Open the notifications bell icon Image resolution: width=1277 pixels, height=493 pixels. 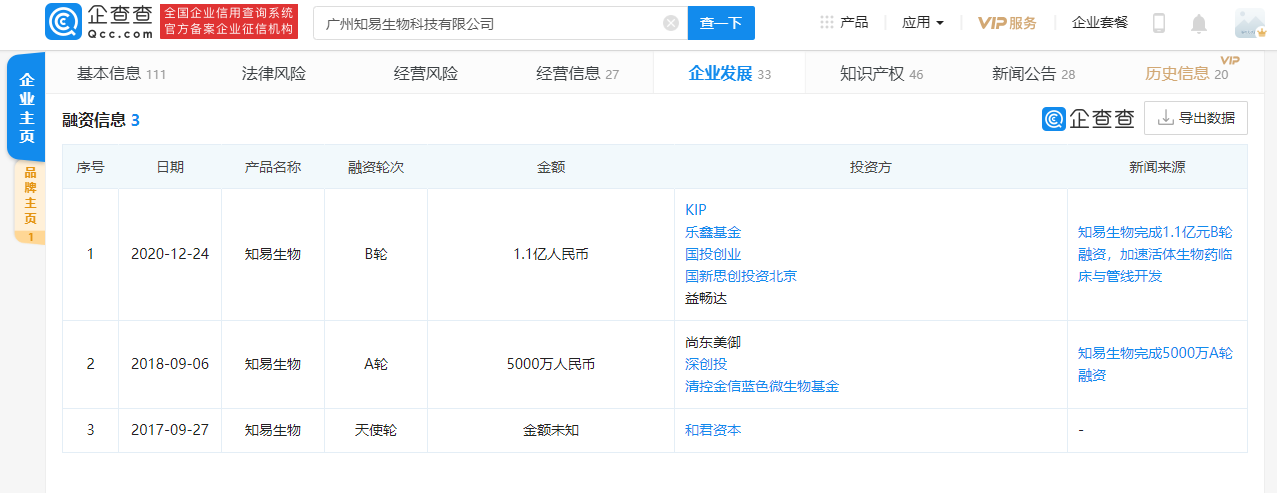(1199, 23)
